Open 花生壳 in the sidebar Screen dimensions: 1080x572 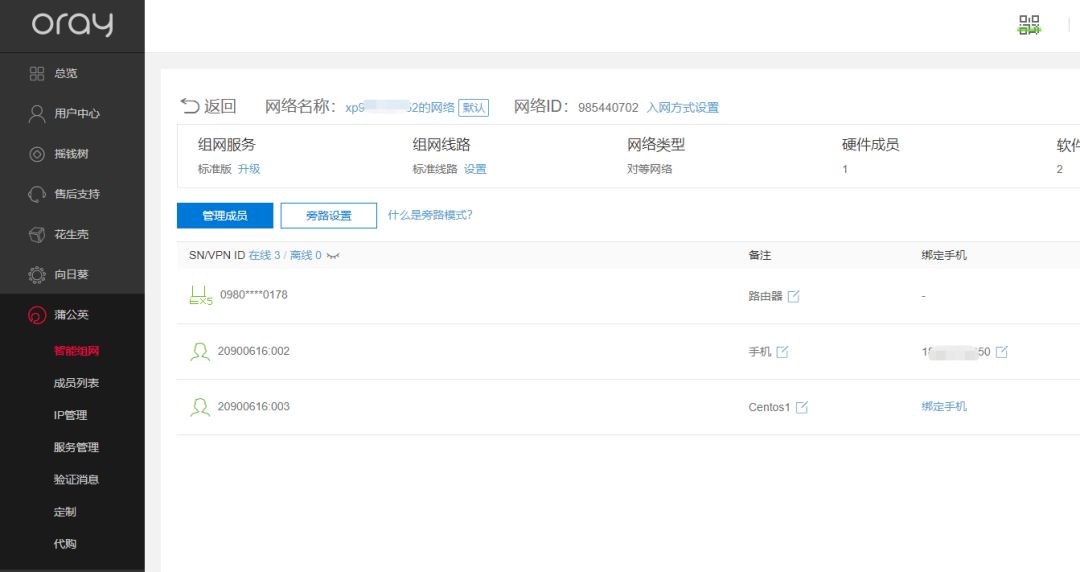coord(72,234)
